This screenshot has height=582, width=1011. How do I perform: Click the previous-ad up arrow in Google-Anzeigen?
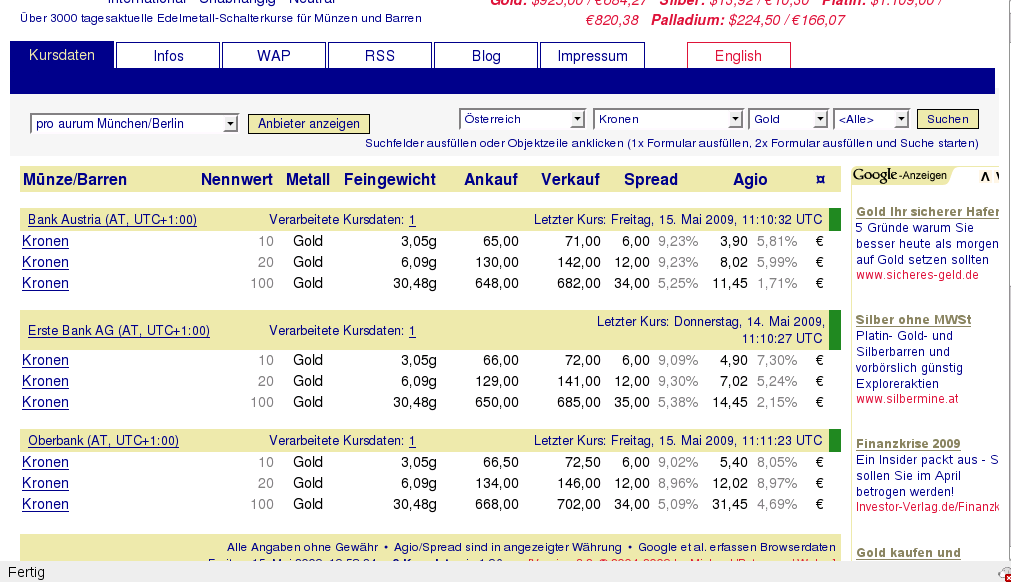985,176
